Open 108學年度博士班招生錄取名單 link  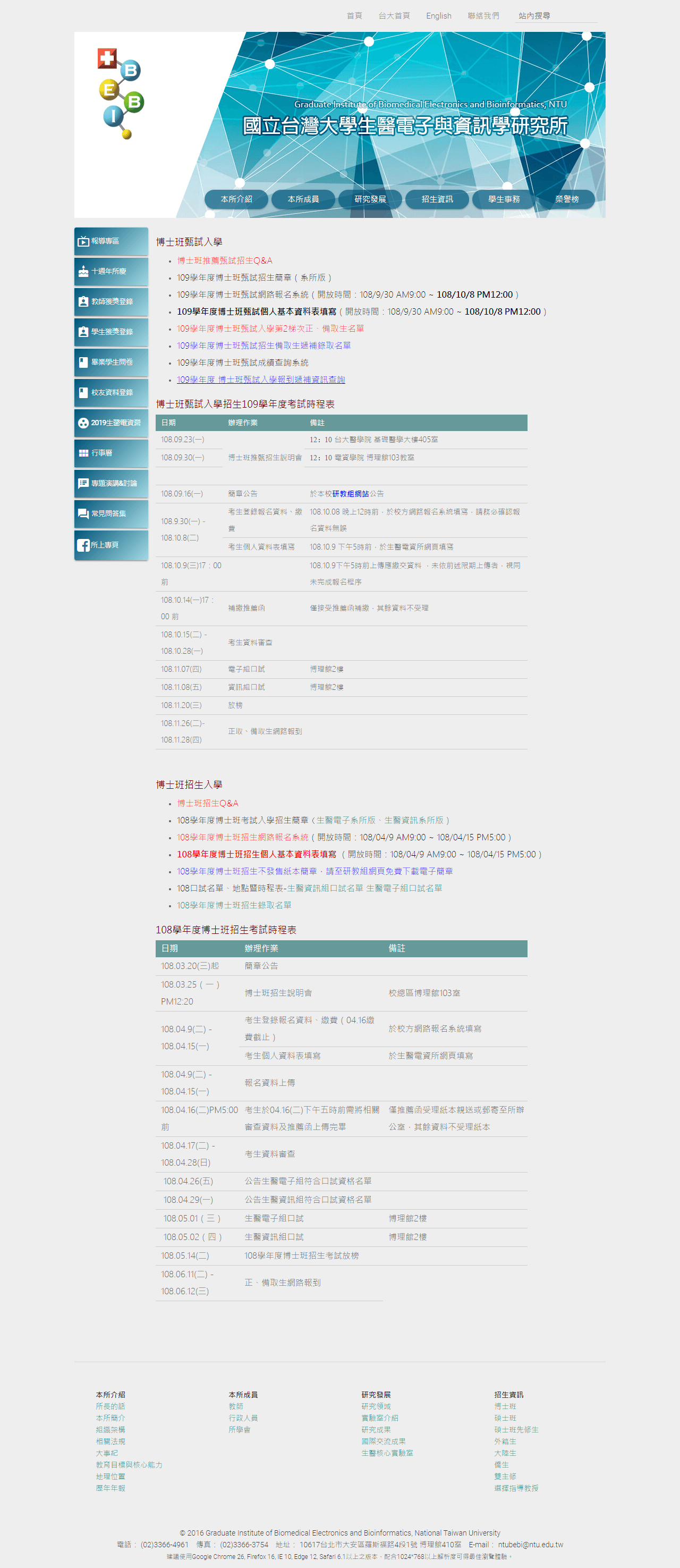coord(234,906)
